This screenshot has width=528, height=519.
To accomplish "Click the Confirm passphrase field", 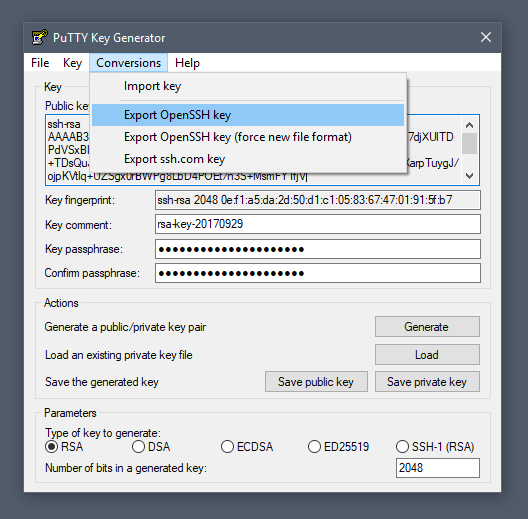I will pos(318,273).
